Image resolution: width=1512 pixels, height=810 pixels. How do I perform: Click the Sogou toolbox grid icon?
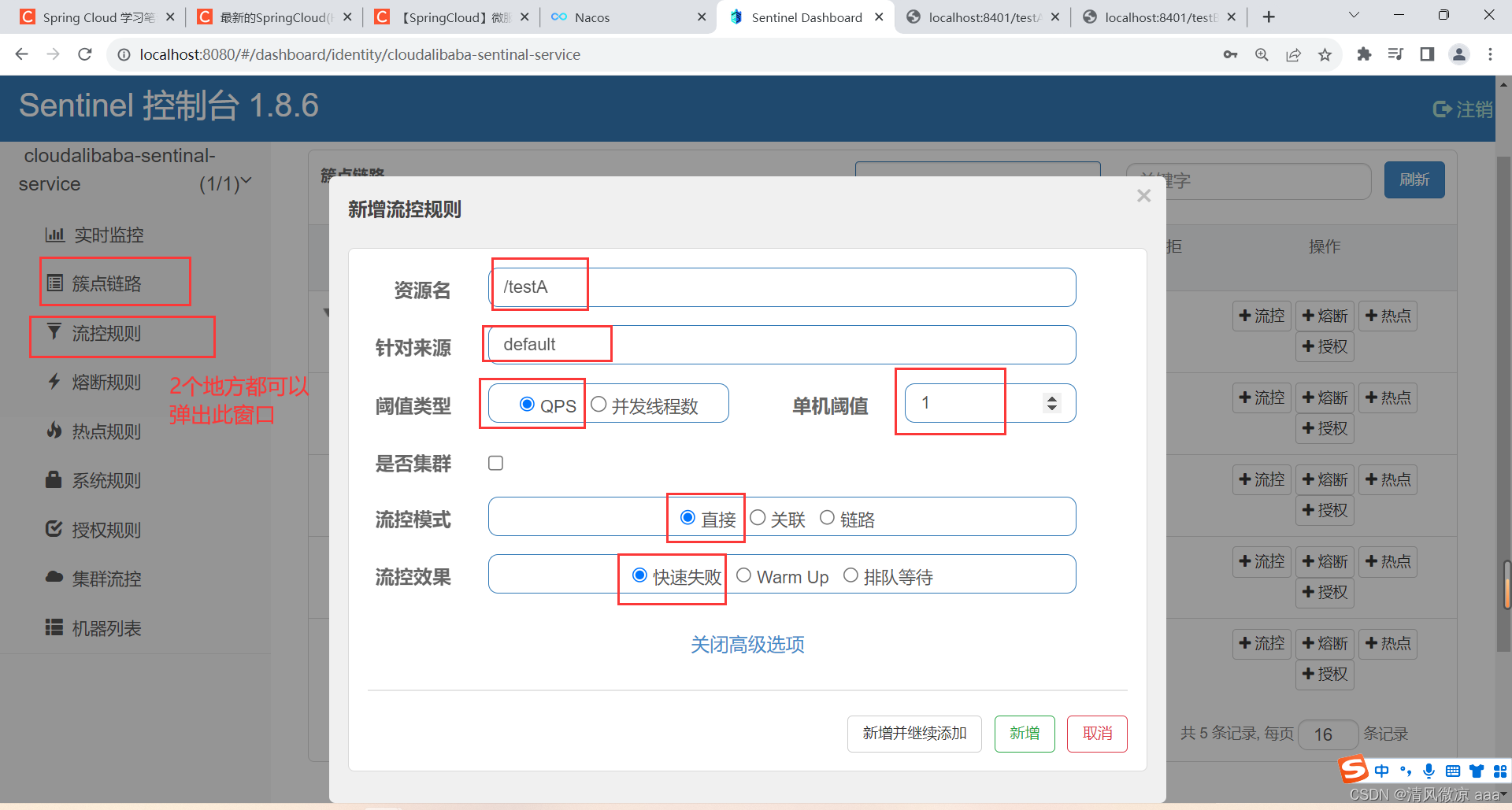[1500, 771]
